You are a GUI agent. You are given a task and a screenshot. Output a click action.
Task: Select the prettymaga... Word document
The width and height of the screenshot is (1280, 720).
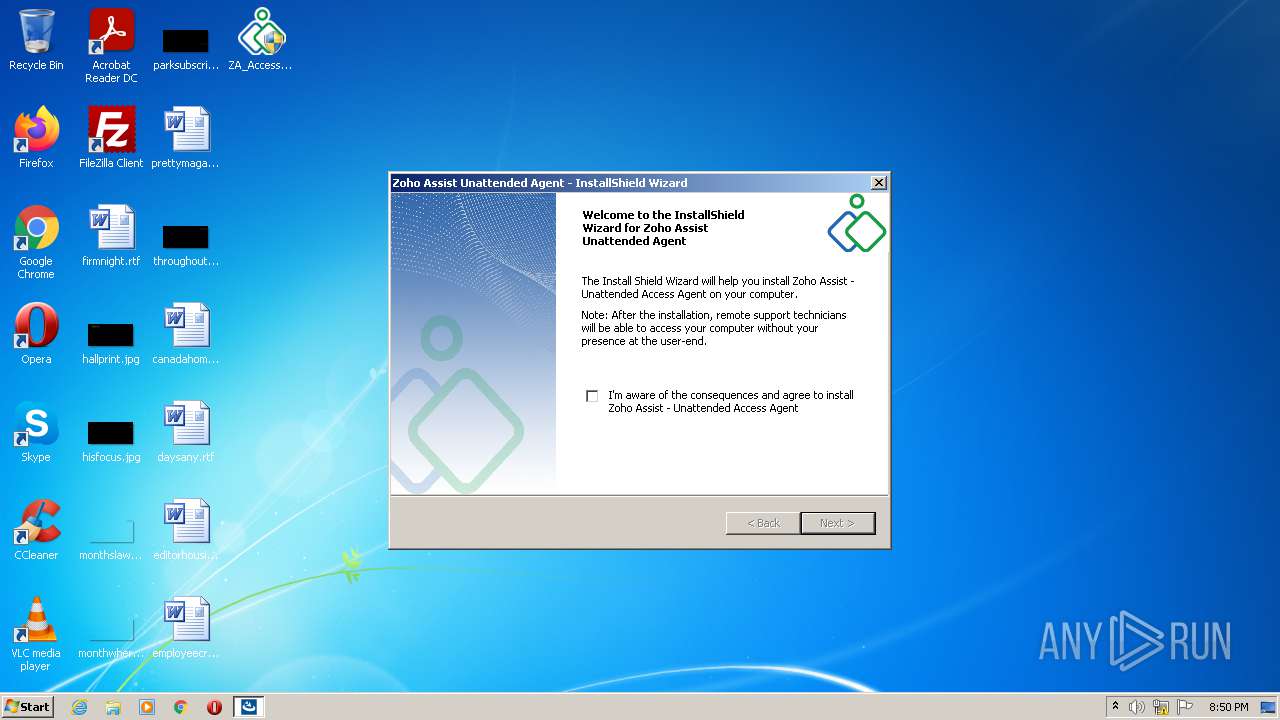tap(186, 138)
